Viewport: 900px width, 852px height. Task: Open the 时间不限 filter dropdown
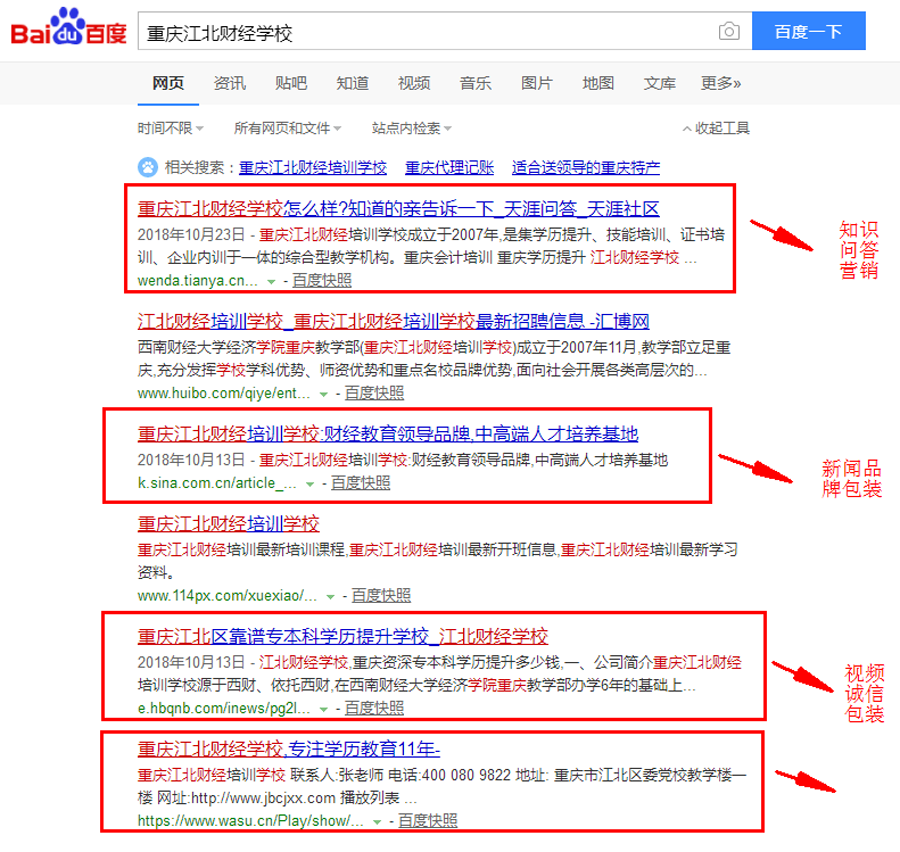point(170,128)
